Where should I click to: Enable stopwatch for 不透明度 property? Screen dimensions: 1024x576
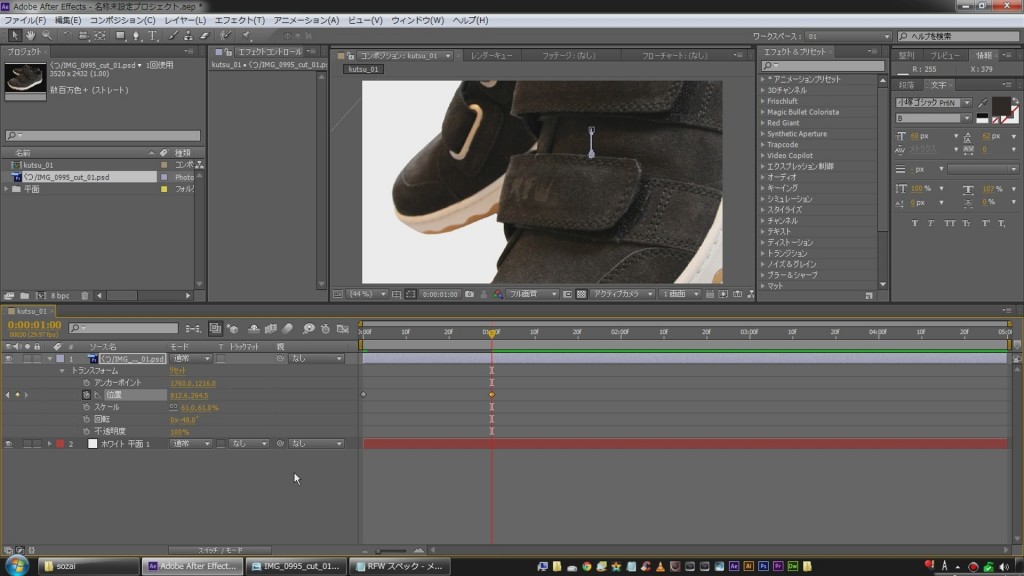[86, 431]
